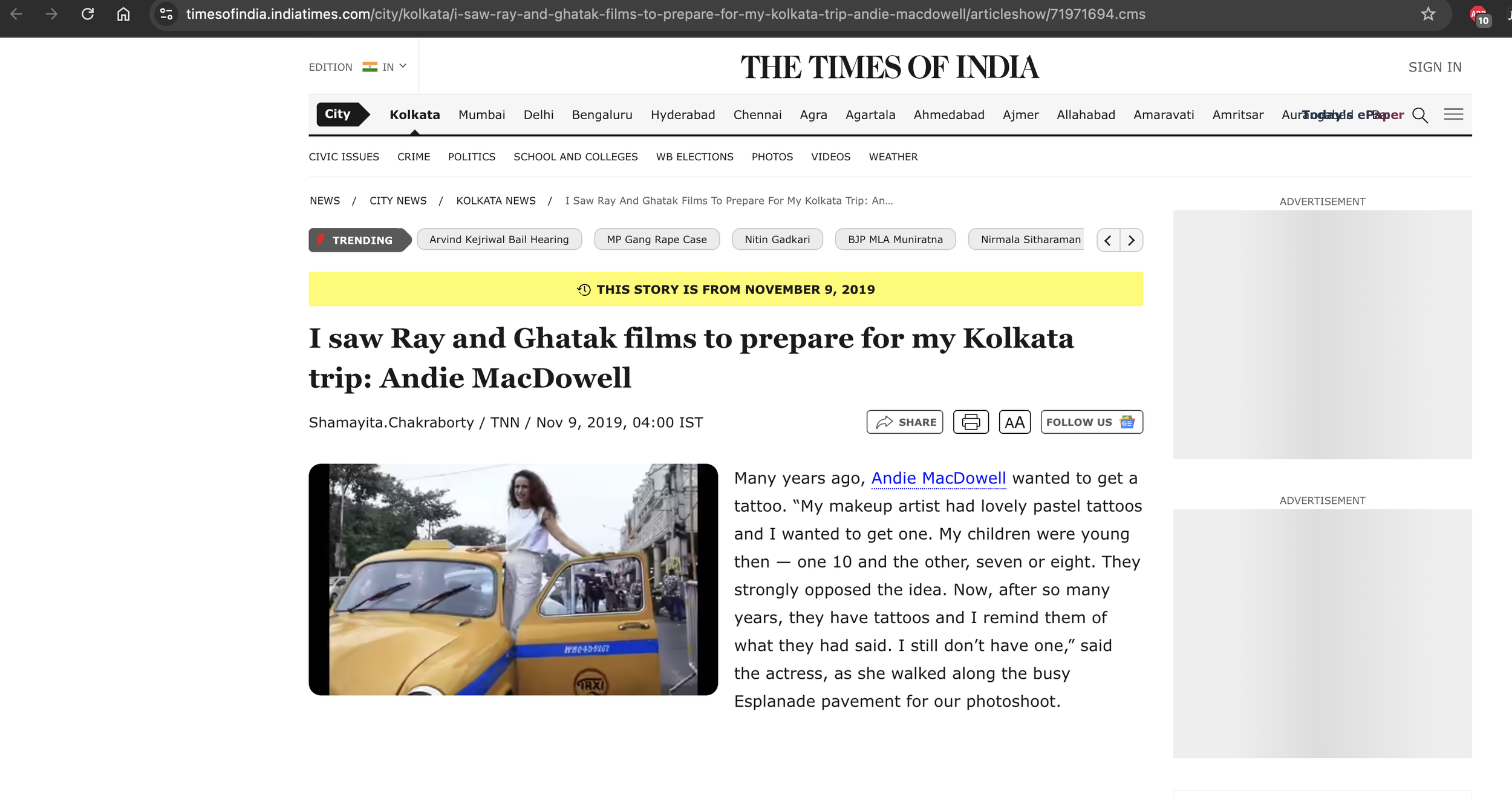Open the Andie MacDowell hyperlink
Screen dimensions: 1512x798
point(938,479)
